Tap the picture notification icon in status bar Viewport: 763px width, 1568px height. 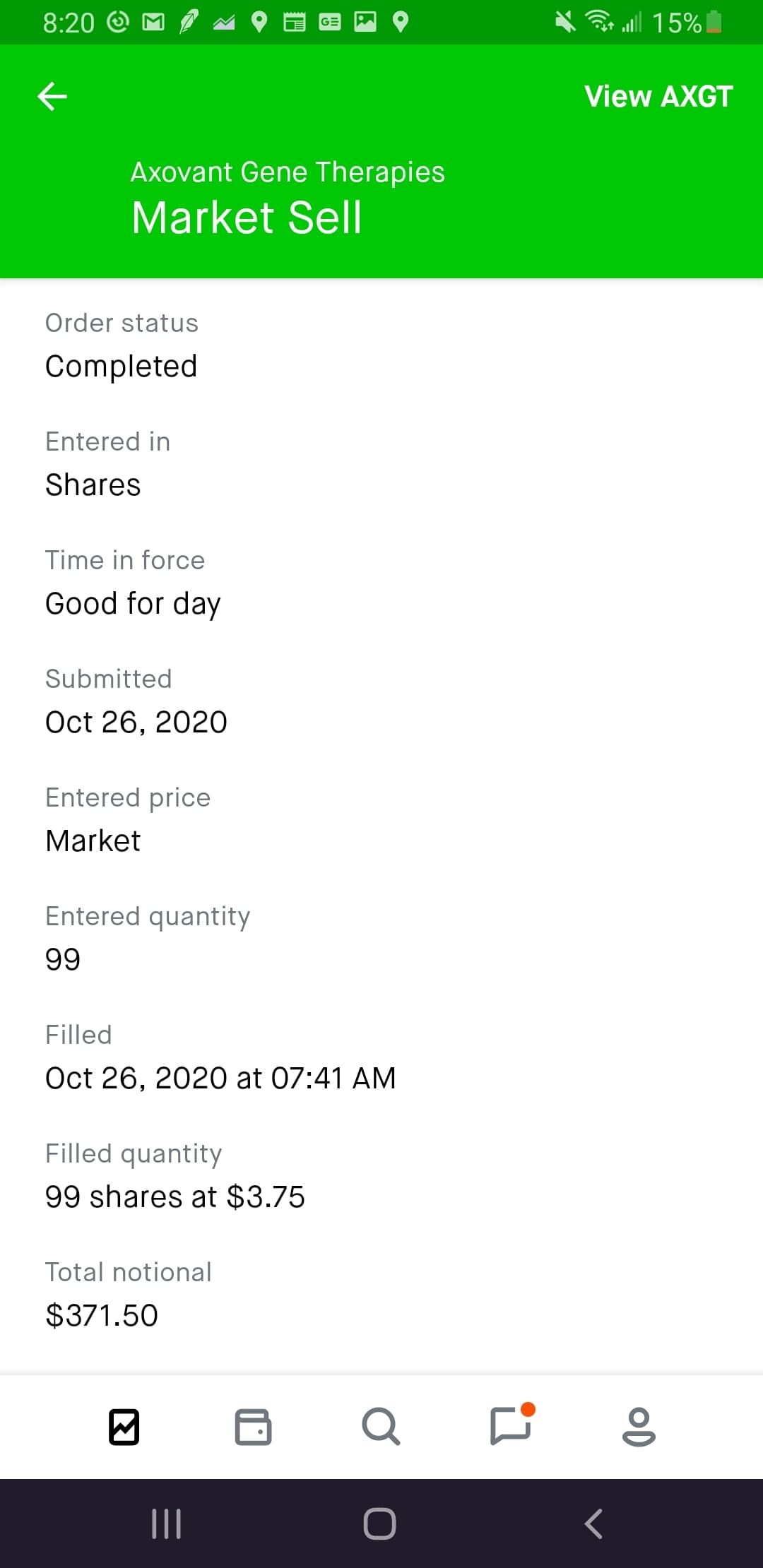365,22
